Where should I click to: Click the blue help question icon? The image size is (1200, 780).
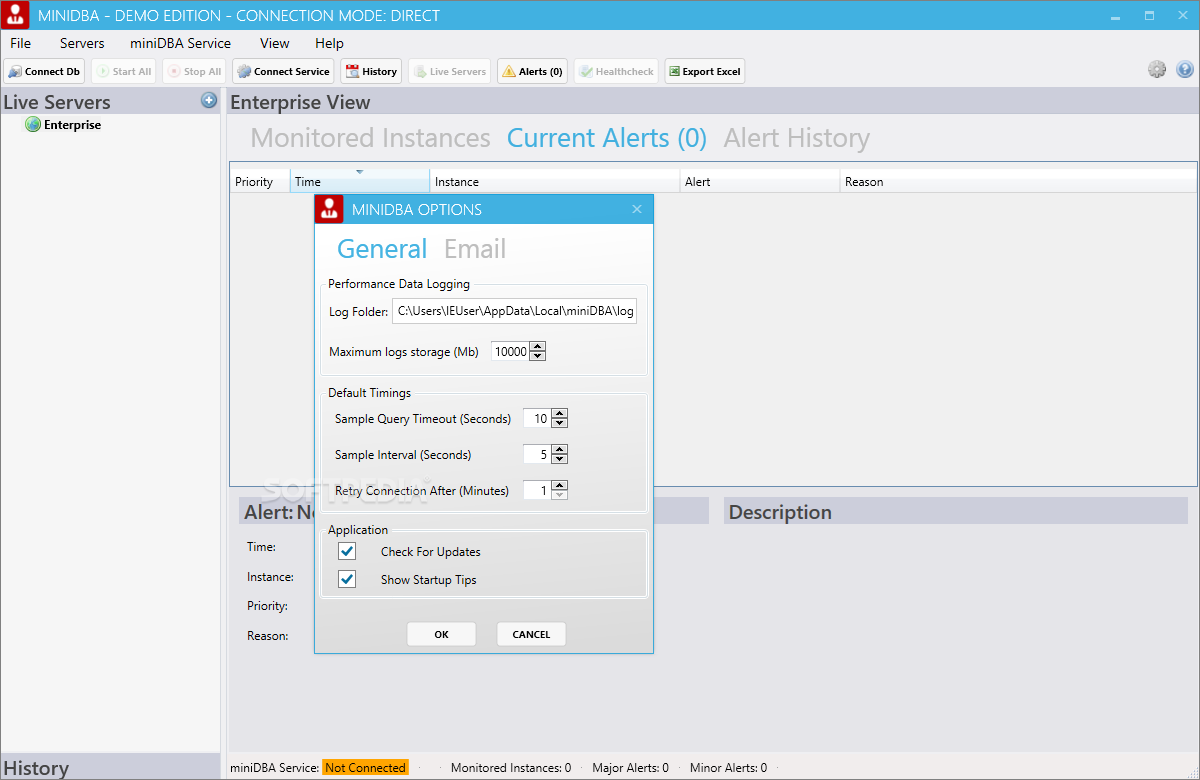[x=1185, y=69]
